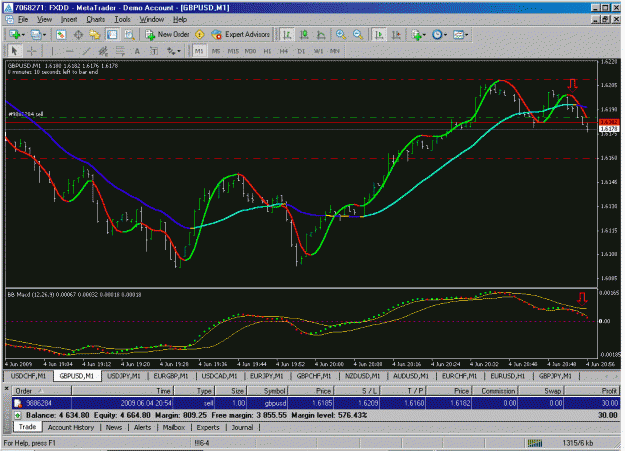Click the Commission column header
The width and height of the screenshot is (625, 451).
tap(495, 391)
